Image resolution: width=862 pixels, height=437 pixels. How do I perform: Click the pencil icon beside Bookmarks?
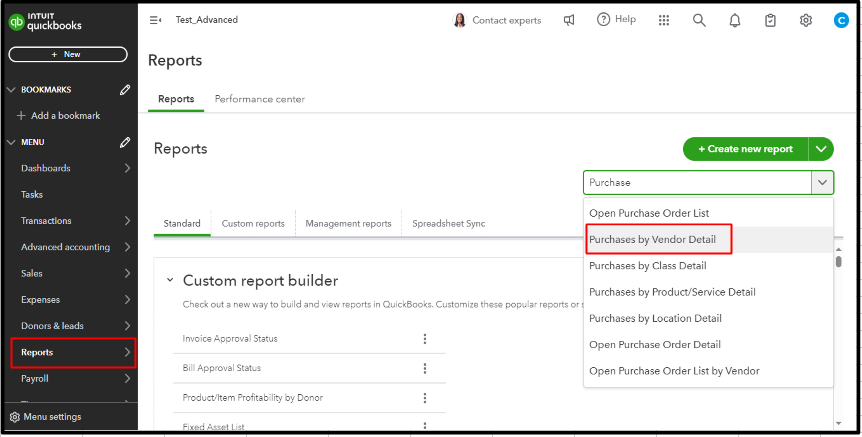pyautogui.click(x=125, y=90)
